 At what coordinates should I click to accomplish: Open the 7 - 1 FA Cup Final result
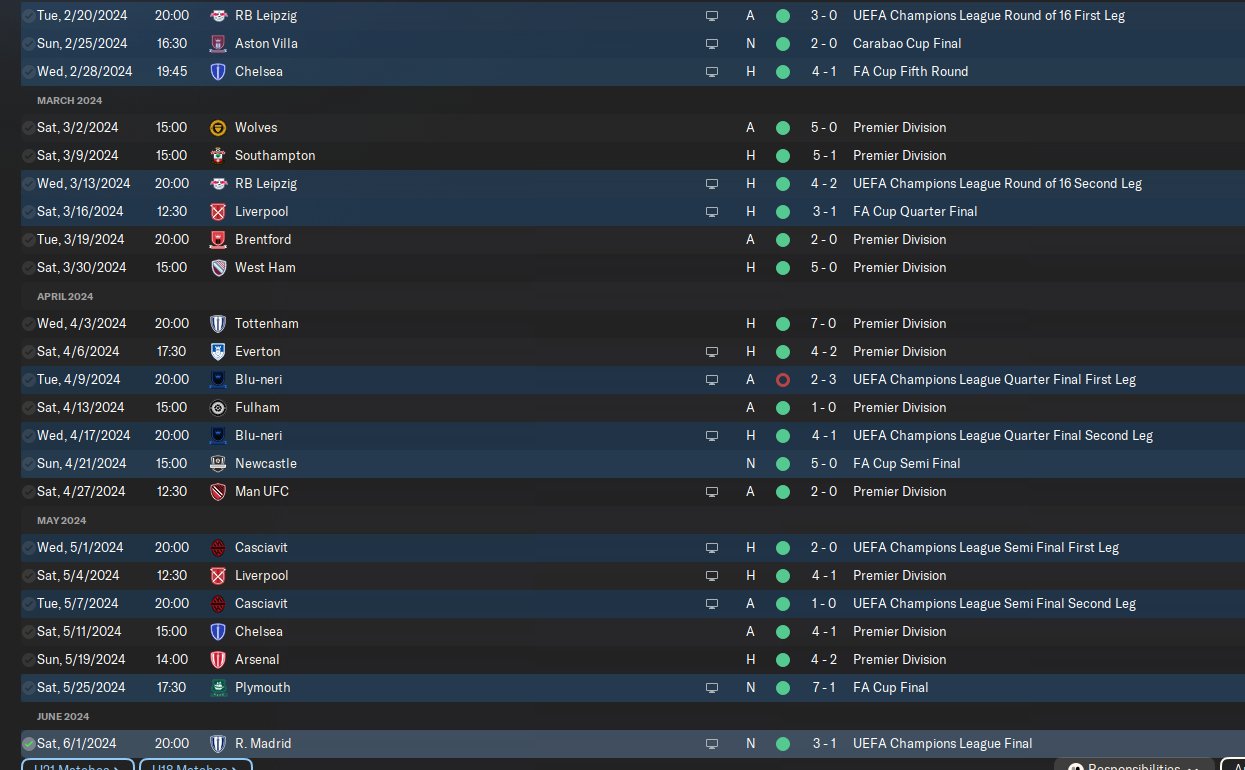click(x=824, y=688)
